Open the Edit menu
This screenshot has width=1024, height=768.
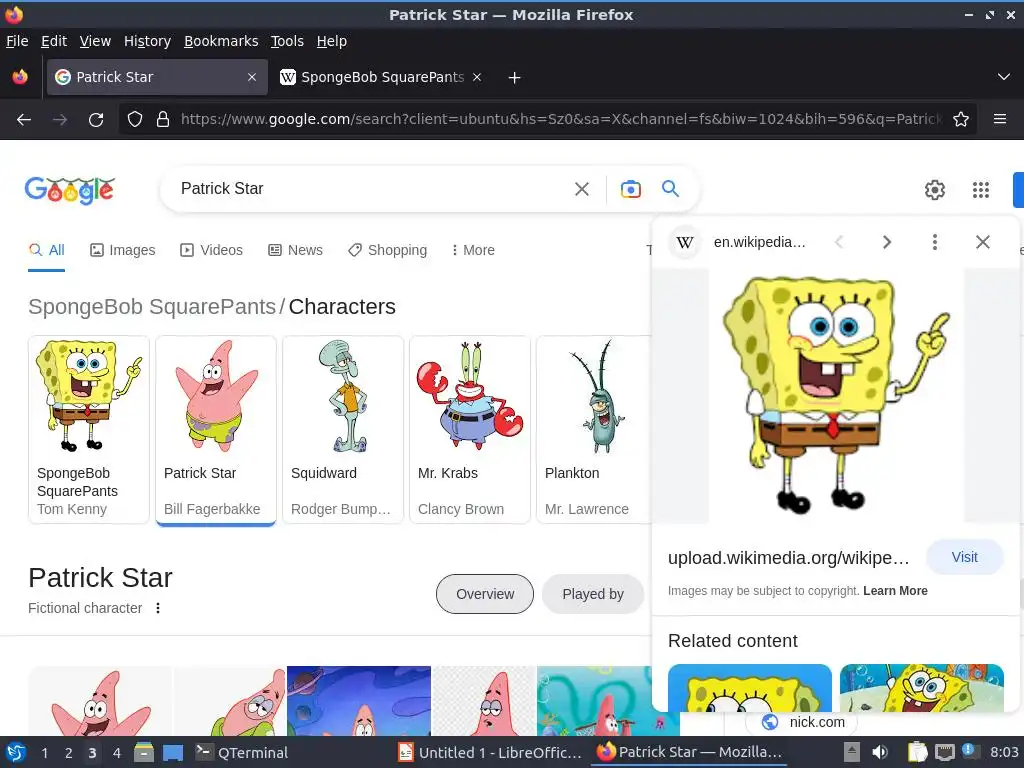point(54,41)
